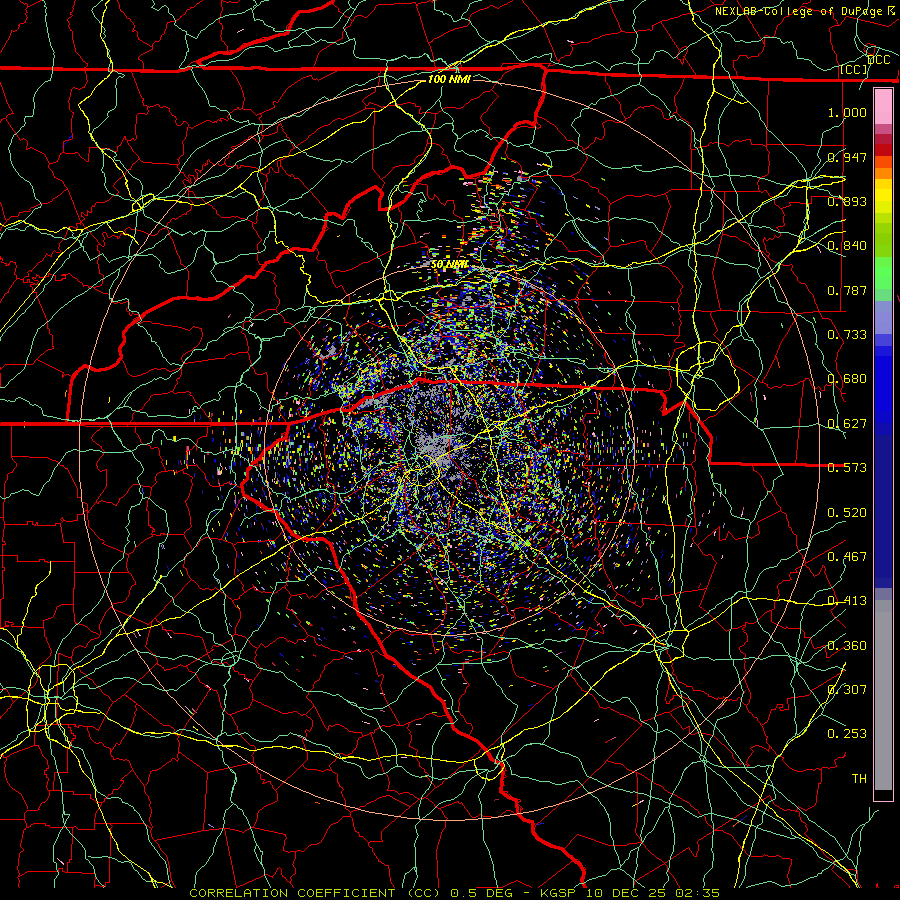Click the 100 NMI range ring label
Viewport: 900px width, 900px height.
pyautogui.click(x=449, y=79)
